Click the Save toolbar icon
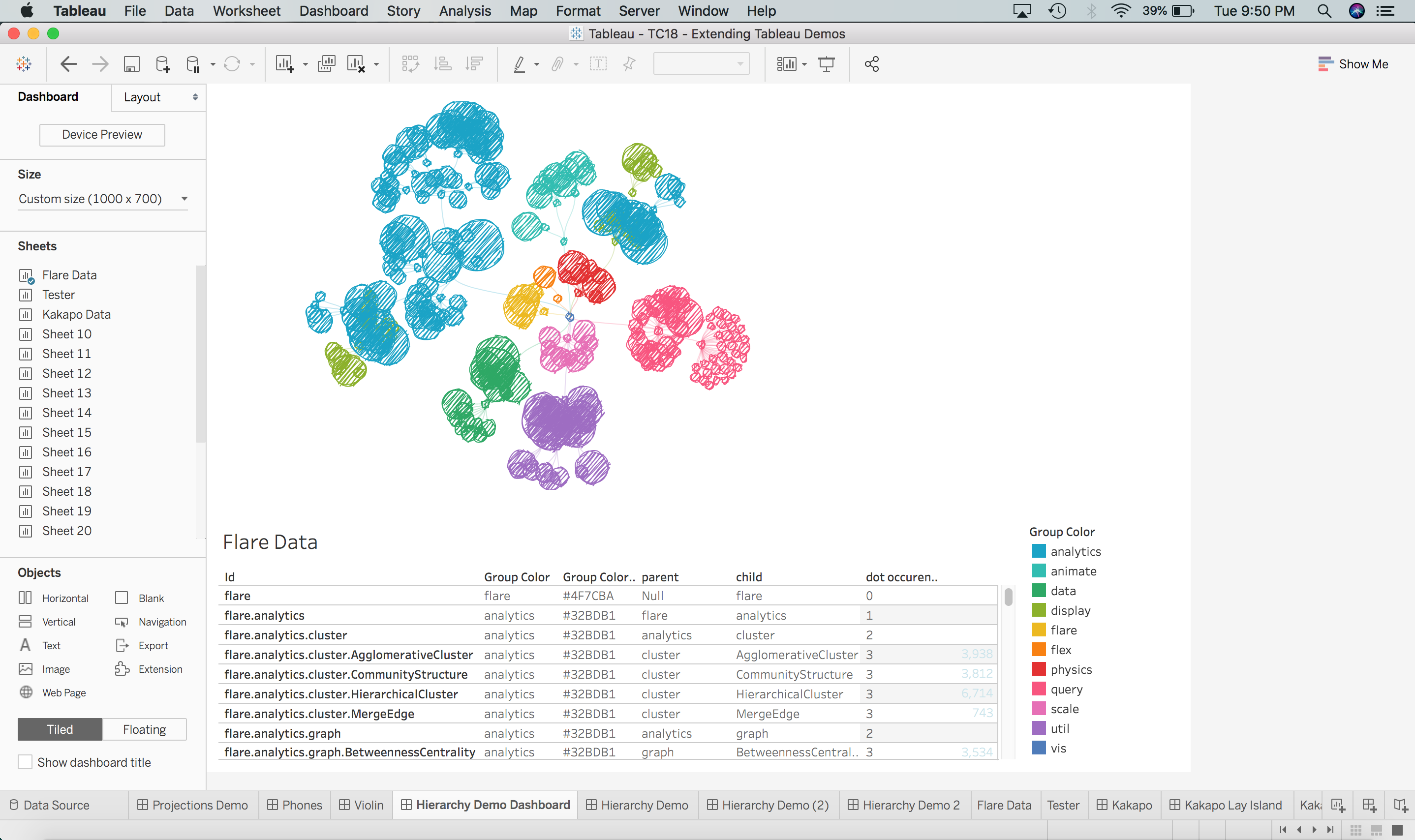 pos(131,64)
